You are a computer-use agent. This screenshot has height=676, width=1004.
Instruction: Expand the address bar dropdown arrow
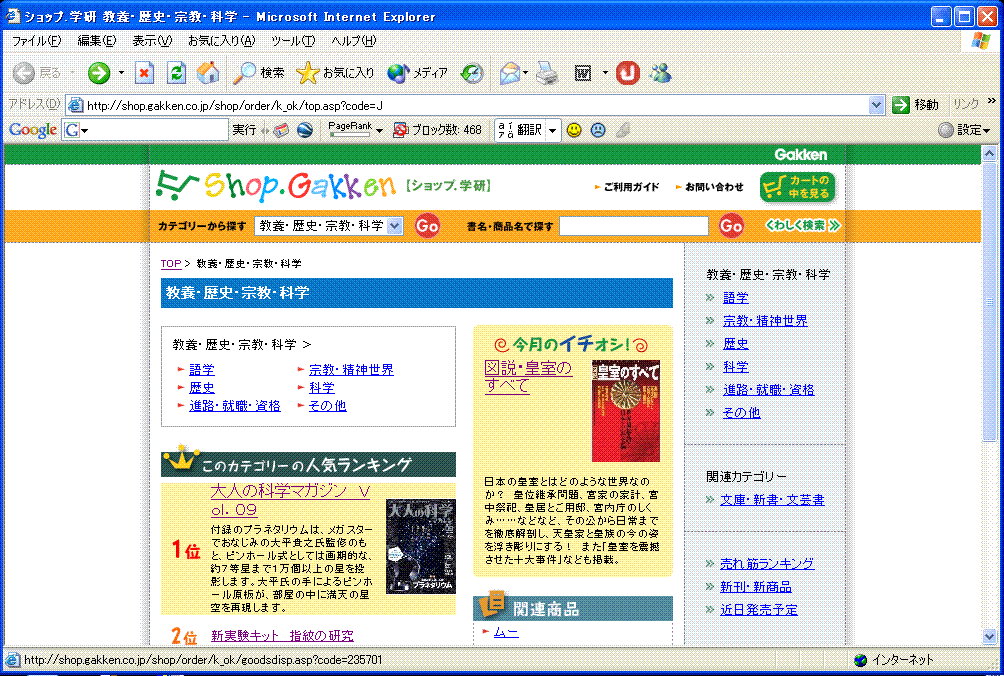coord(876,105)
